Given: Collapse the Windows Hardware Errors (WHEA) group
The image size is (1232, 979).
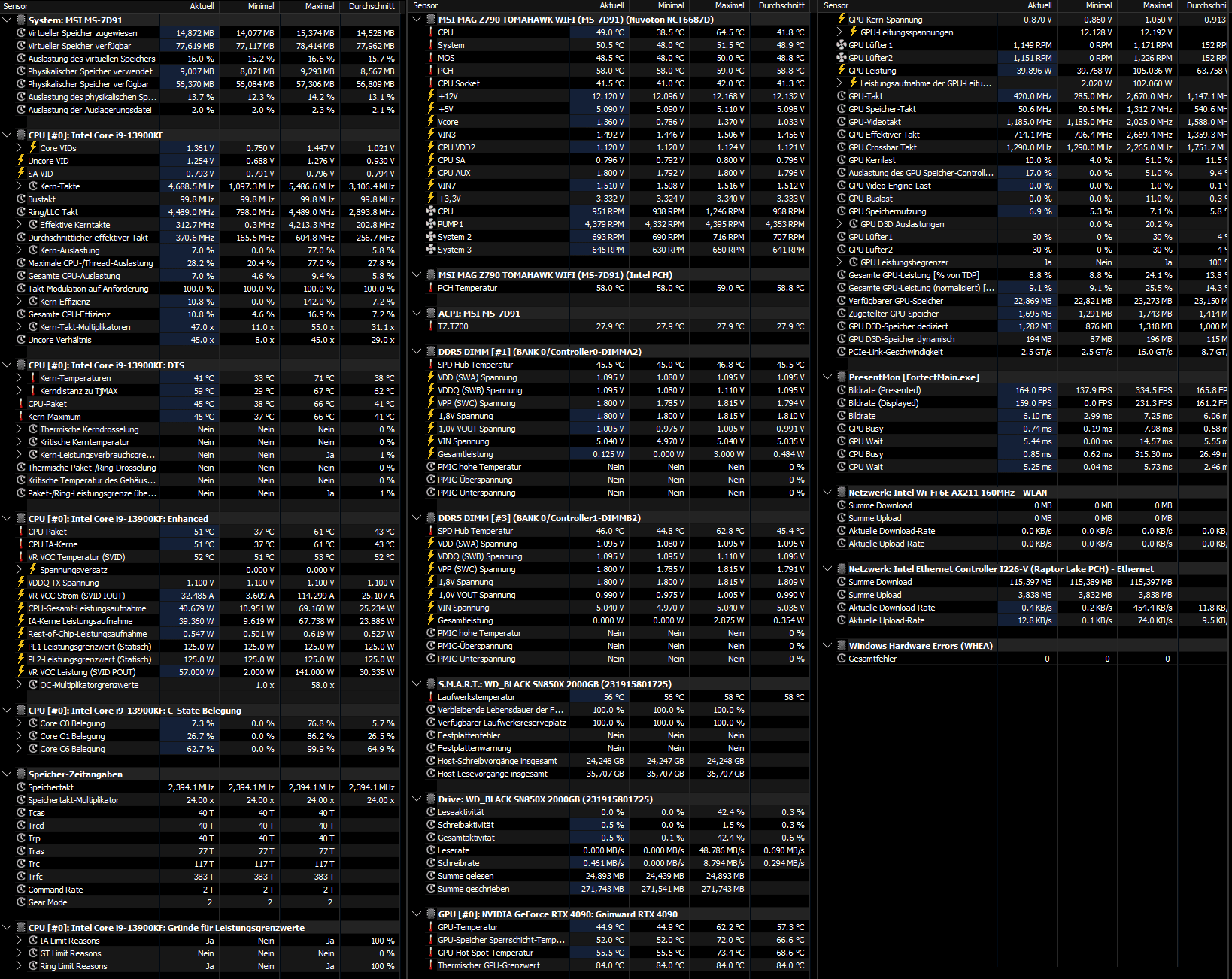Looking at the screenshot, I should pyautogui.click(x=827, y=646).
